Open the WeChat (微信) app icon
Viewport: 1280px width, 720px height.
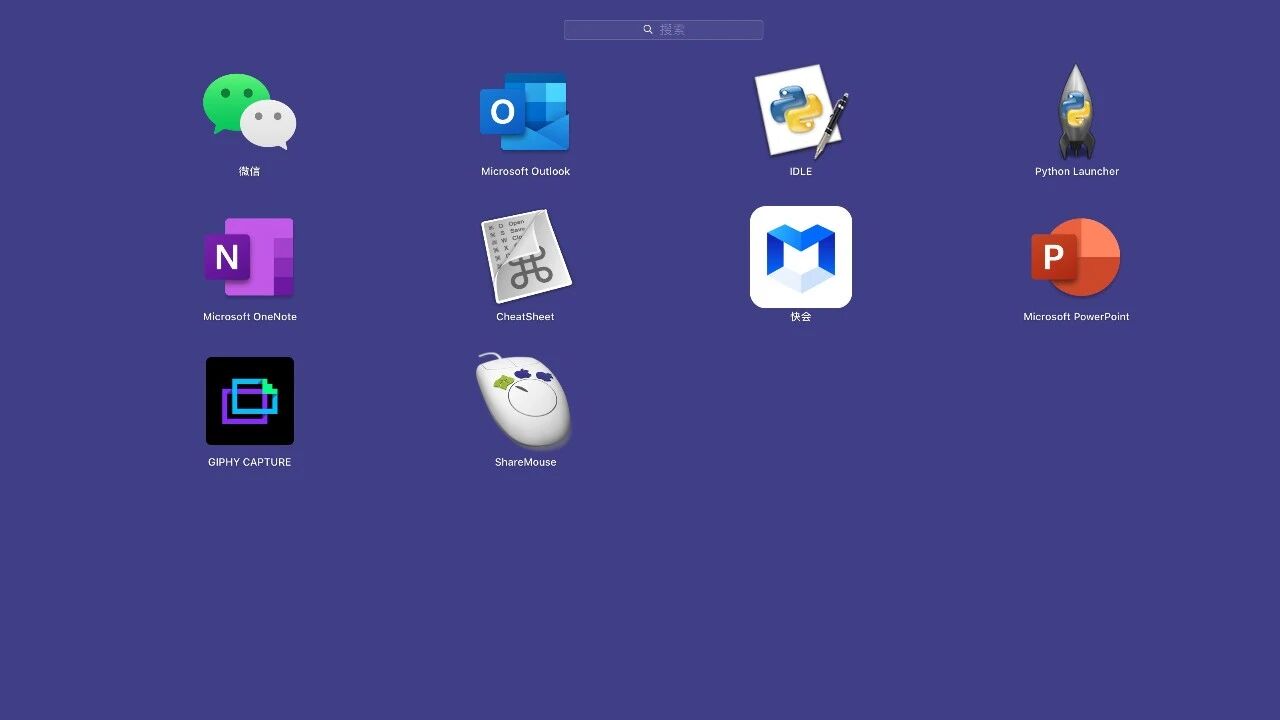click(x=249, y=111)
